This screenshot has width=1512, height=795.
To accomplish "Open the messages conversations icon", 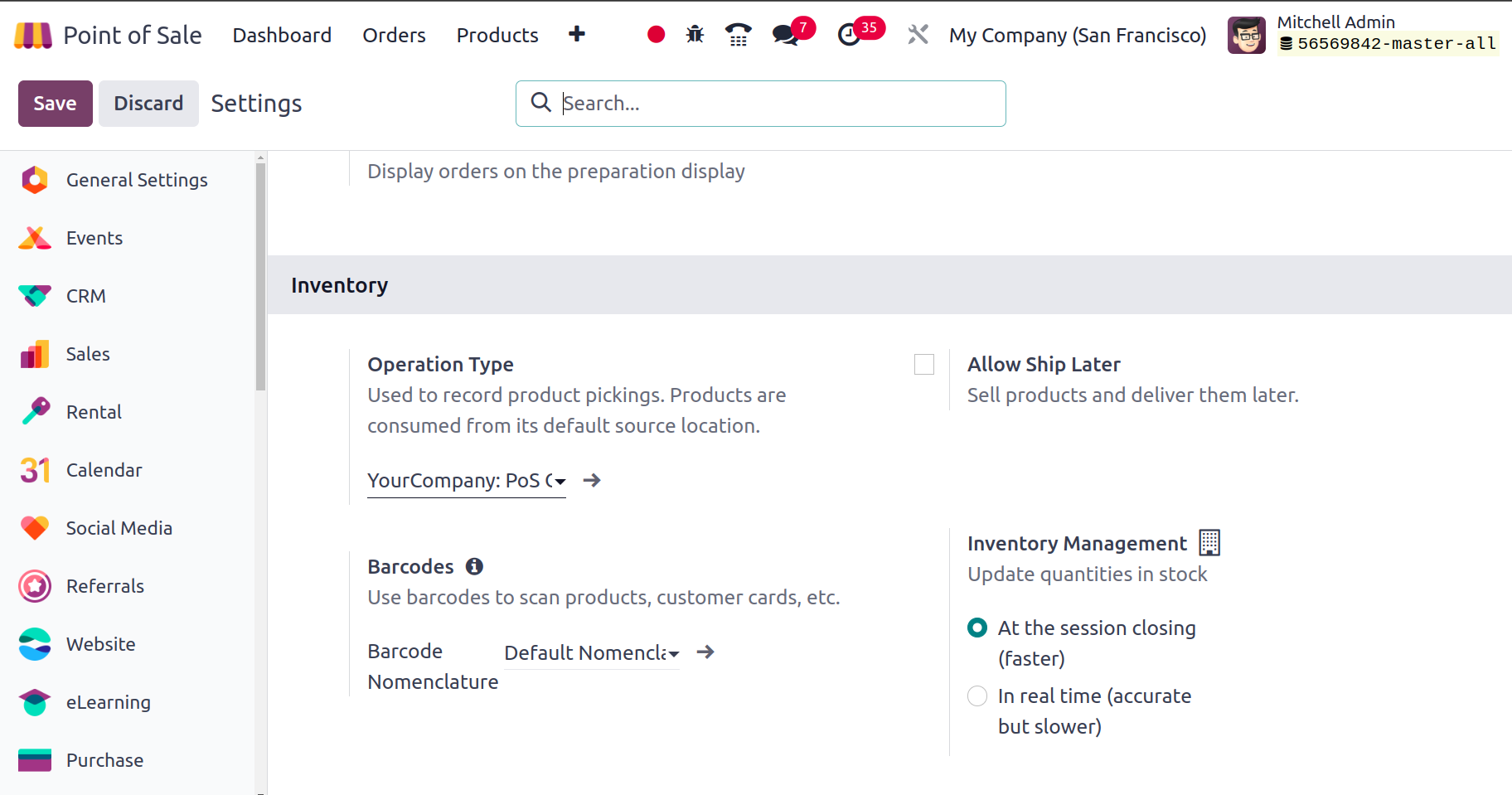I will point(783,35).
